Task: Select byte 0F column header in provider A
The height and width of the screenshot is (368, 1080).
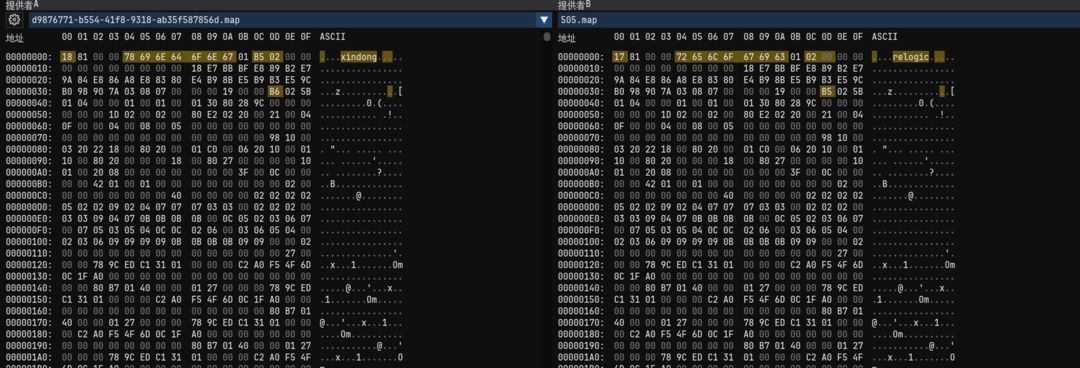Action: [x=306, y=37]
